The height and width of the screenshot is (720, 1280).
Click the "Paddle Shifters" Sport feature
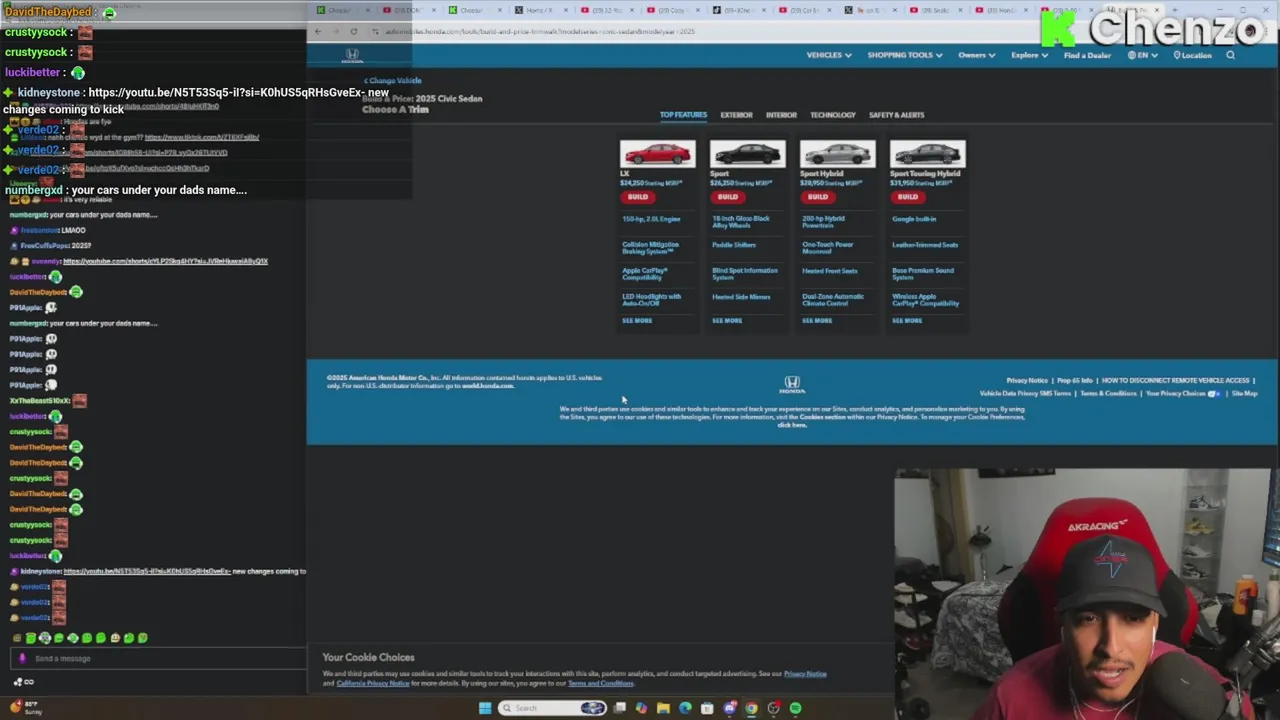(734, 245)
